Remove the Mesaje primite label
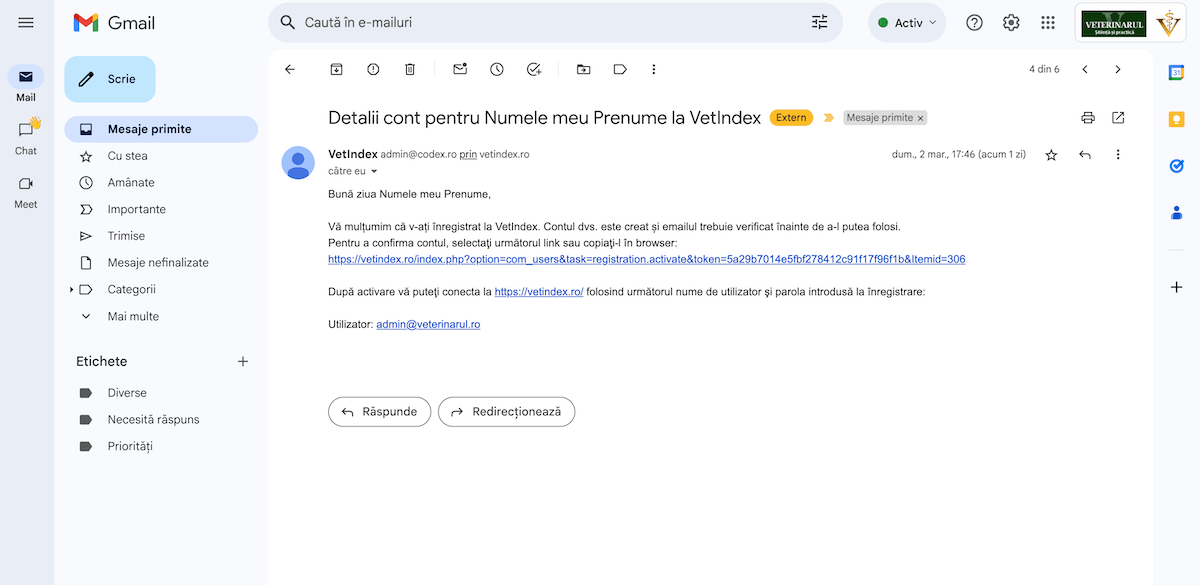The height and width of the screenshot is (585, 1200). 921,118
